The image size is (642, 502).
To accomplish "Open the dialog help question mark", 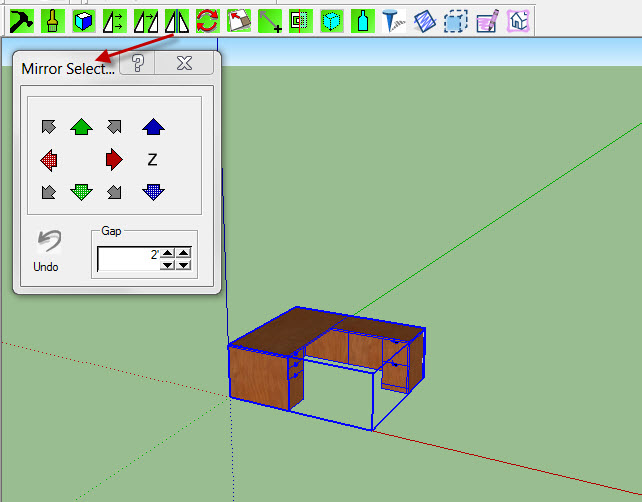I will [138, 63].
